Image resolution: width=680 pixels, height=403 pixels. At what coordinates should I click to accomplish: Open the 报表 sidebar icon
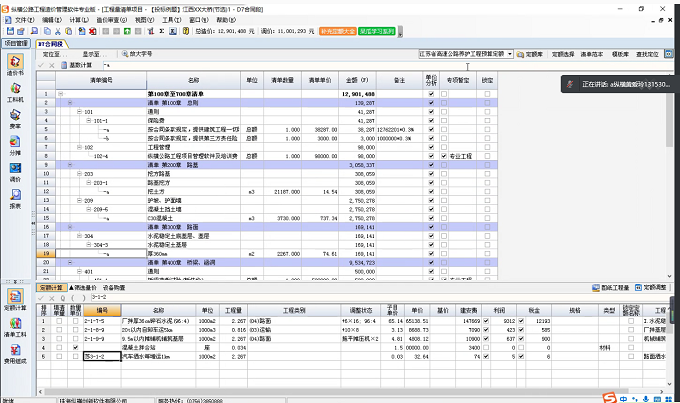point(15,195)
